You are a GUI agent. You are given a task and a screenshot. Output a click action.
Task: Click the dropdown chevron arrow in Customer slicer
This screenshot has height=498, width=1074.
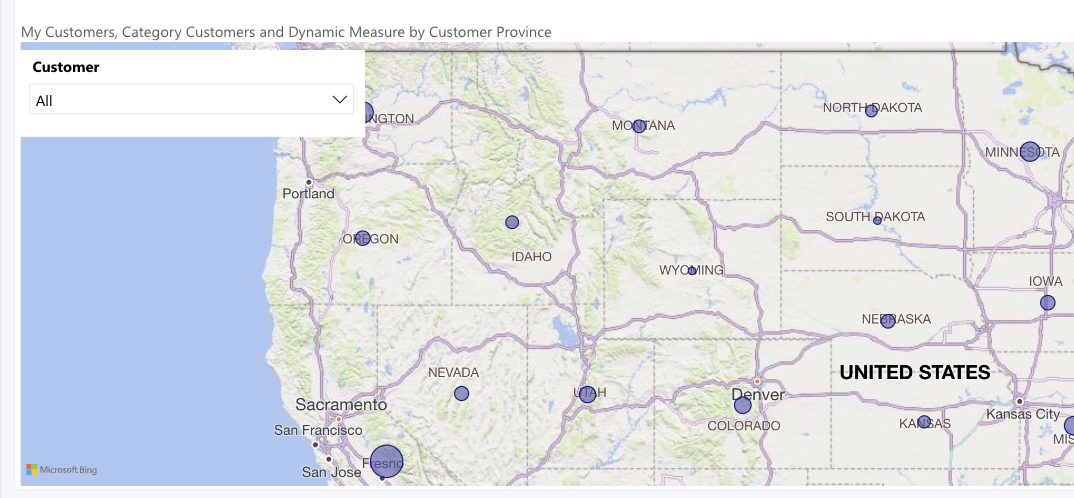tap(340, 100)
